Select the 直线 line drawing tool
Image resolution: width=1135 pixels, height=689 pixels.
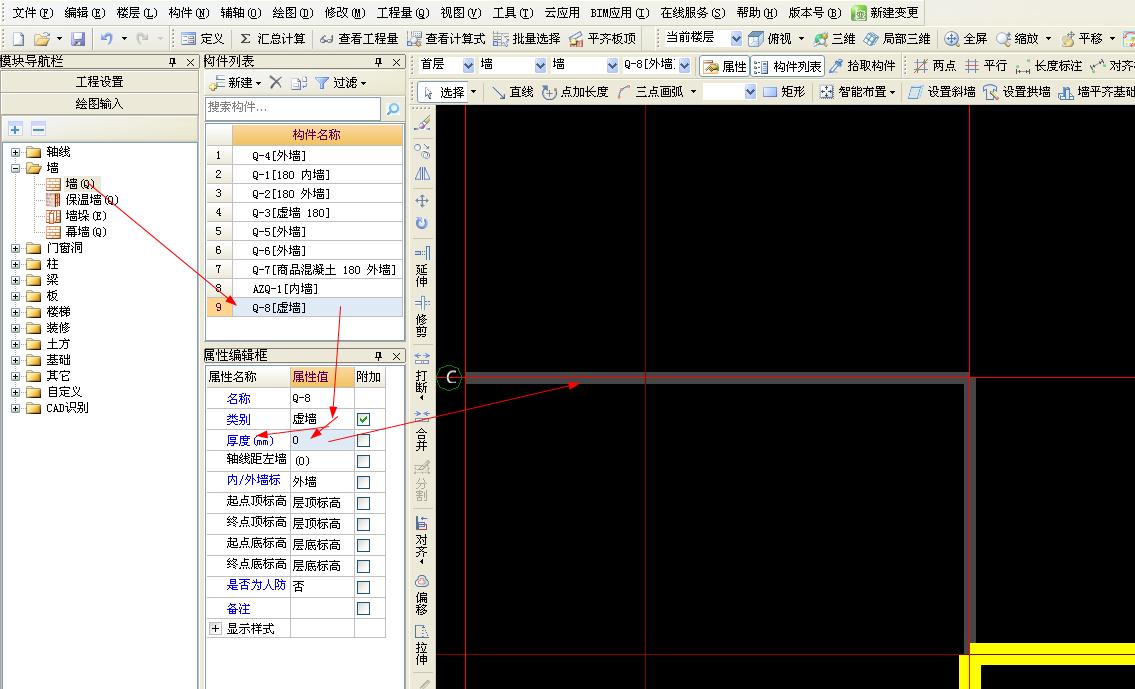click(512, 92)
